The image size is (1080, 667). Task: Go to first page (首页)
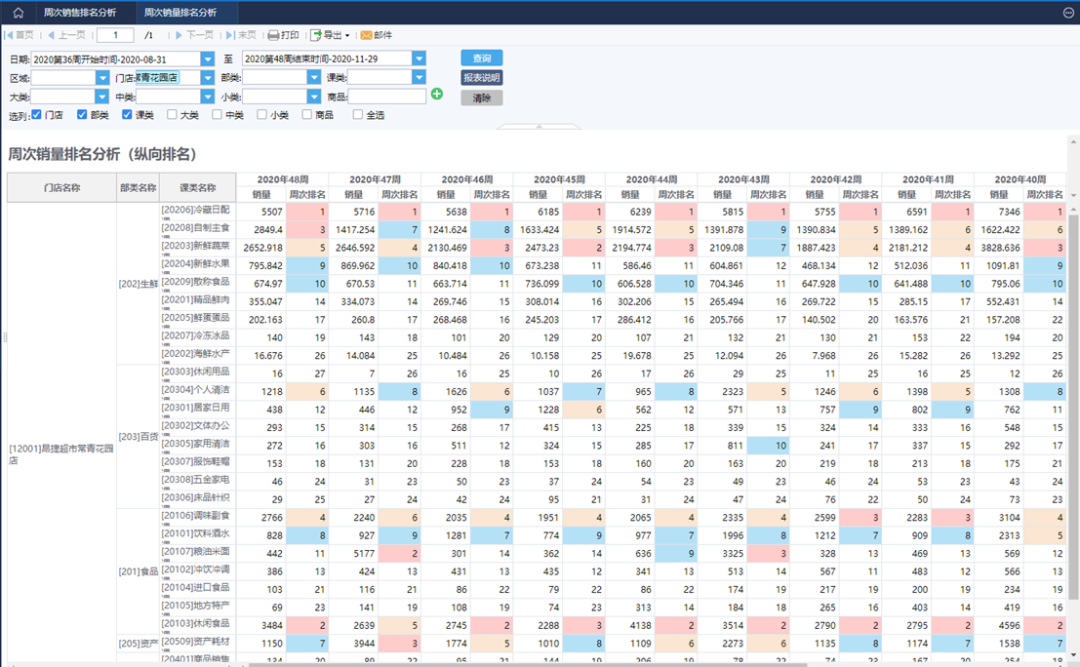[19, 35]
